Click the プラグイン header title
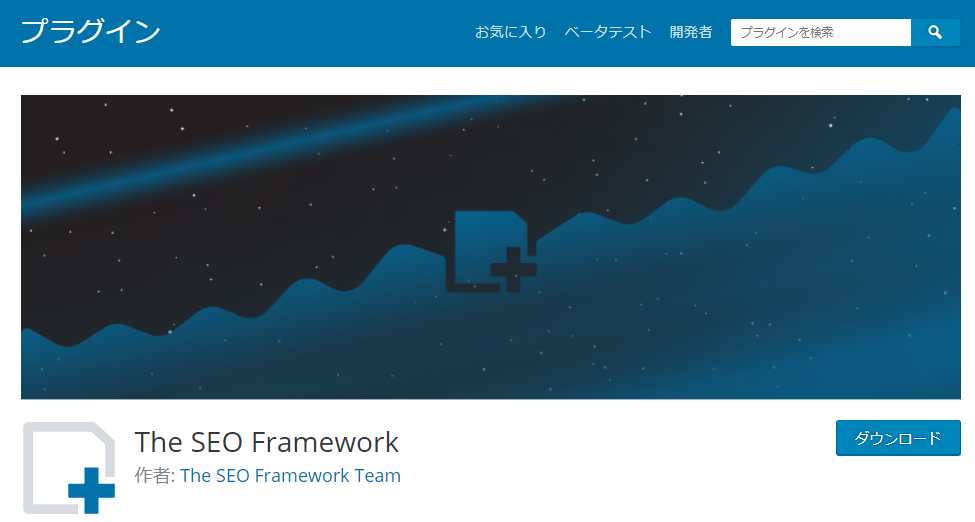The height and width of the screenshot is (522, 975). [91, 31]
